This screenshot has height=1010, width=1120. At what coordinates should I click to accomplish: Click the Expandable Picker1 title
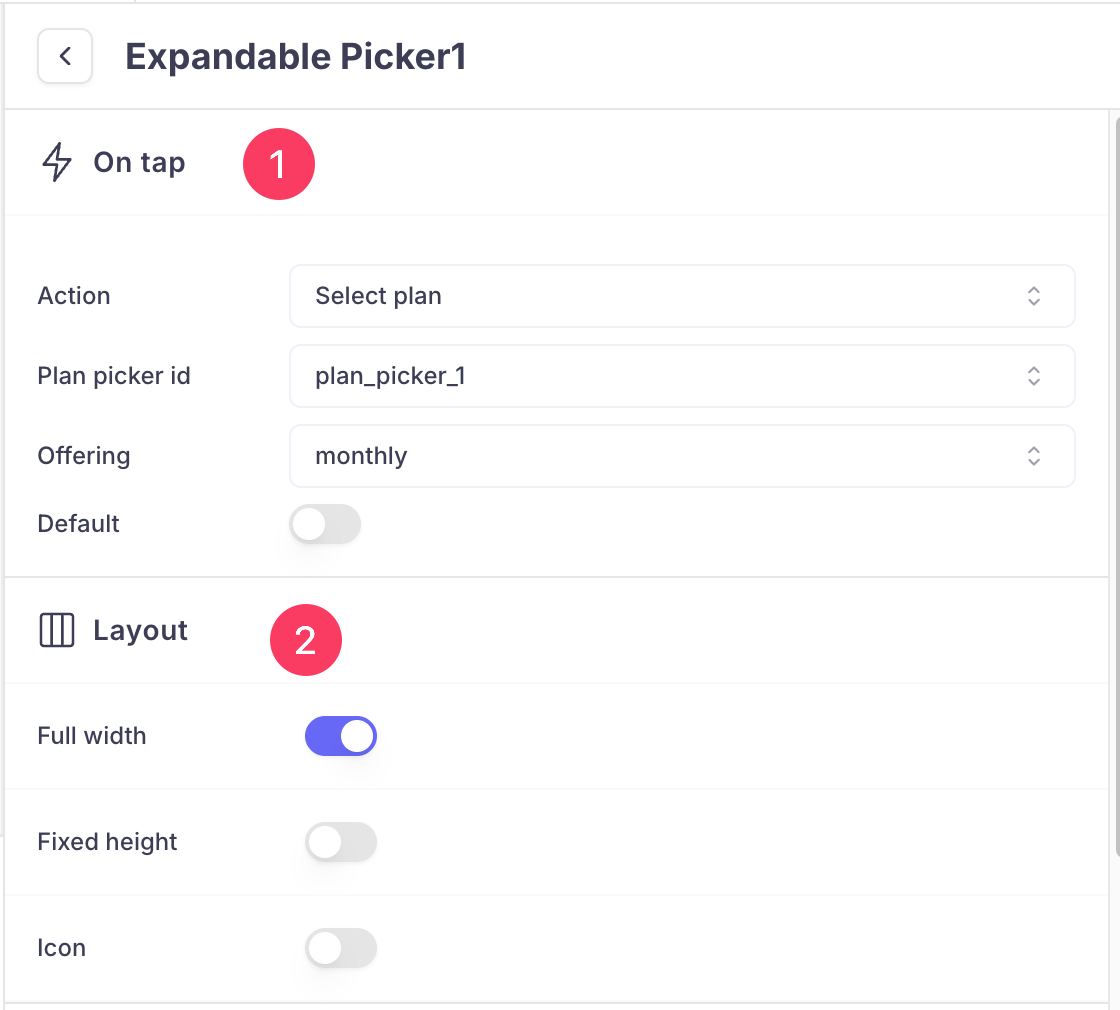click(x=296, y=57)
